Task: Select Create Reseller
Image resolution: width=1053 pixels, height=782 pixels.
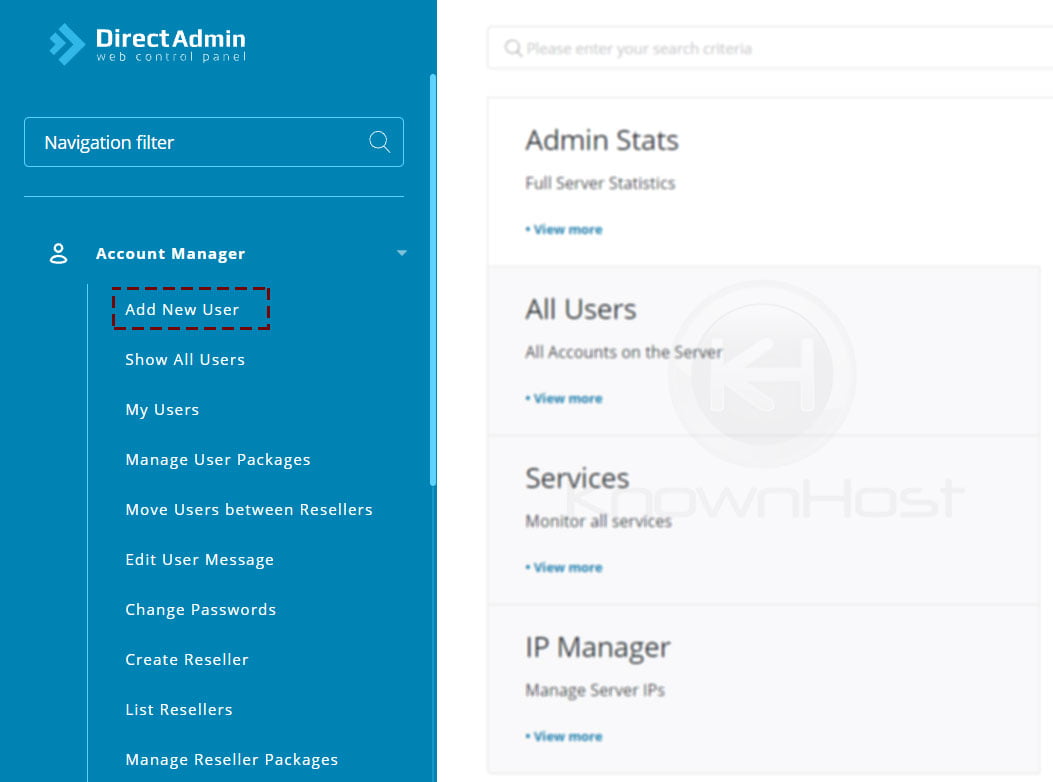Action: tap(187, 659)
